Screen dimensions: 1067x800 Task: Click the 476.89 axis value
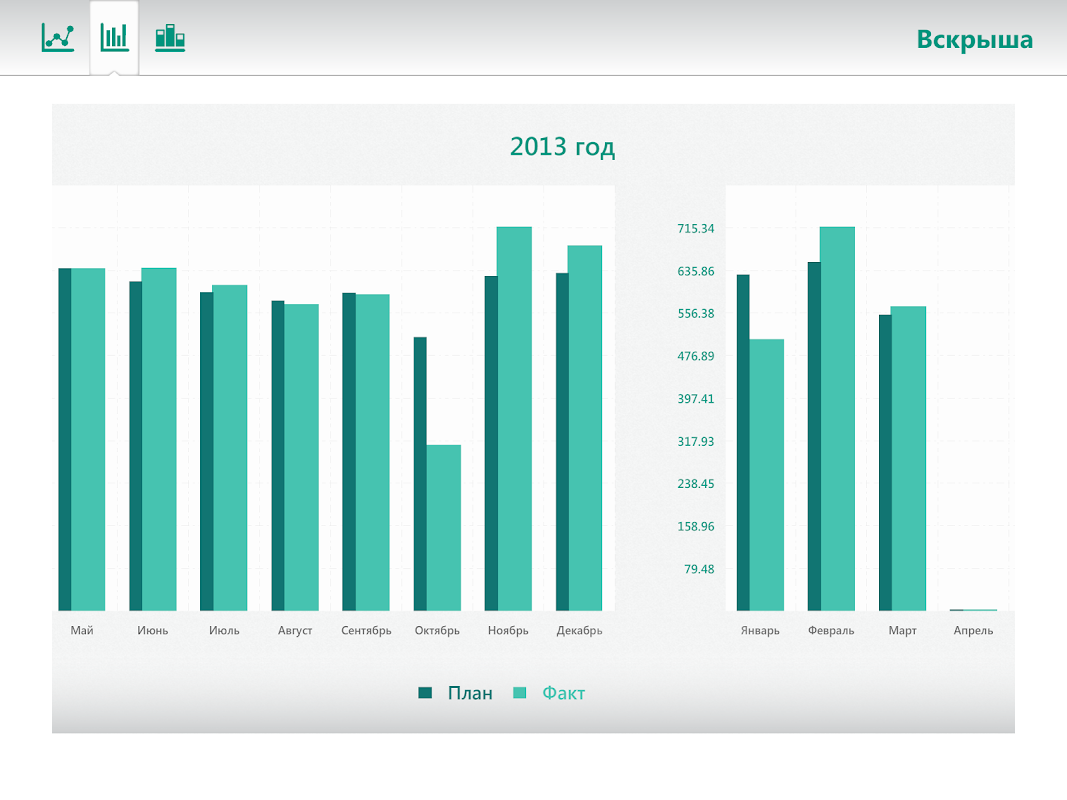[x=695, y=356]
